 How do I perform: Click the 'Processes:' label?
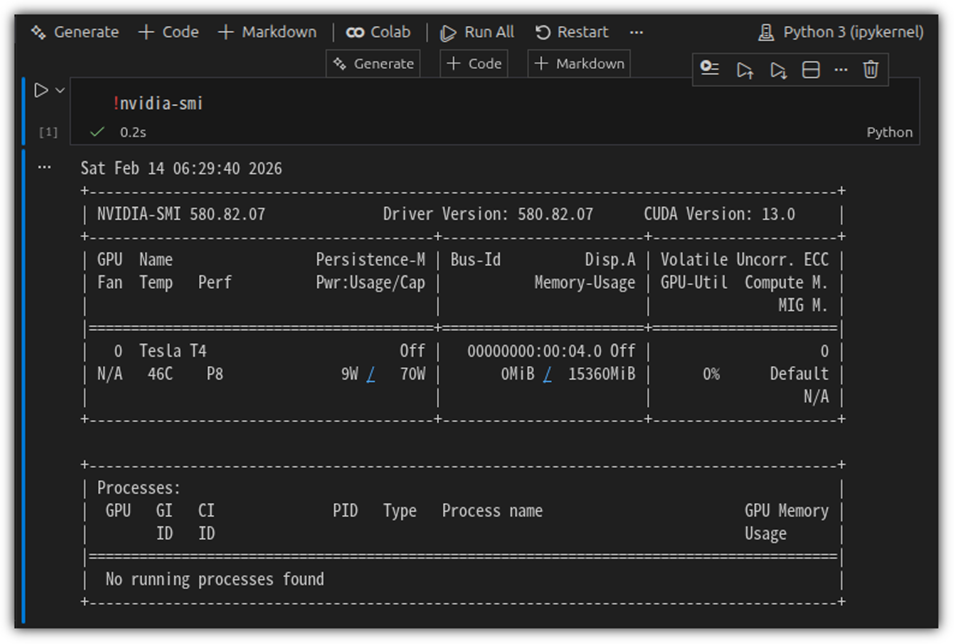[x=139, y=488]
